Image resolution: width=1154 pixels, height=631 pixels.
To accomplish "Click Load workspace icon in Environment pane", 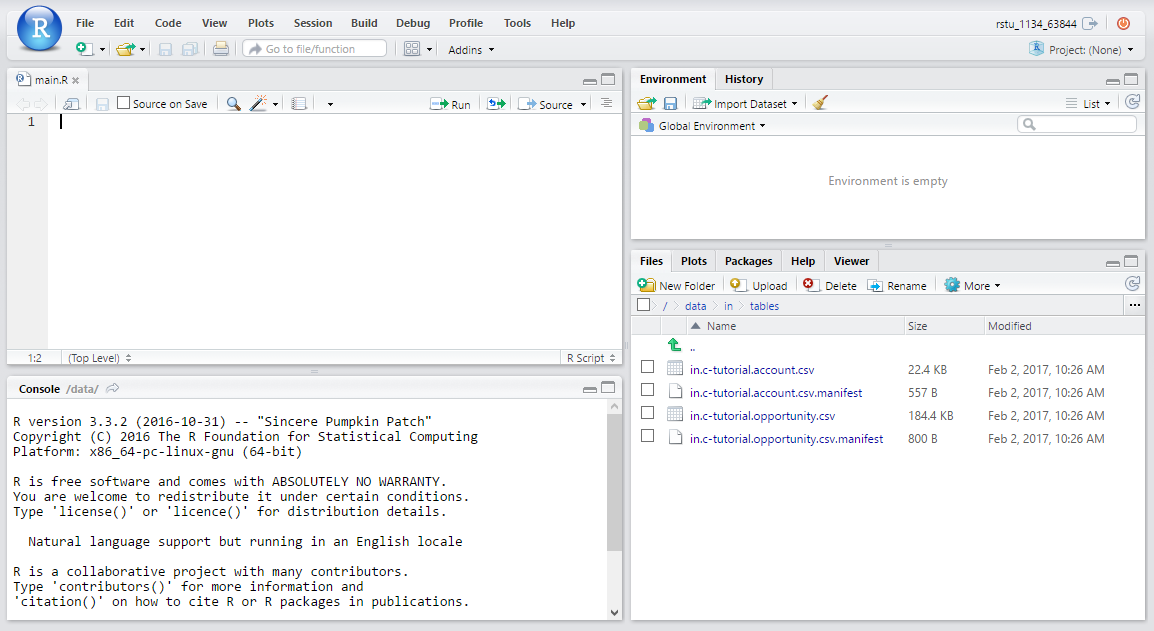I will tap(646, 104).
